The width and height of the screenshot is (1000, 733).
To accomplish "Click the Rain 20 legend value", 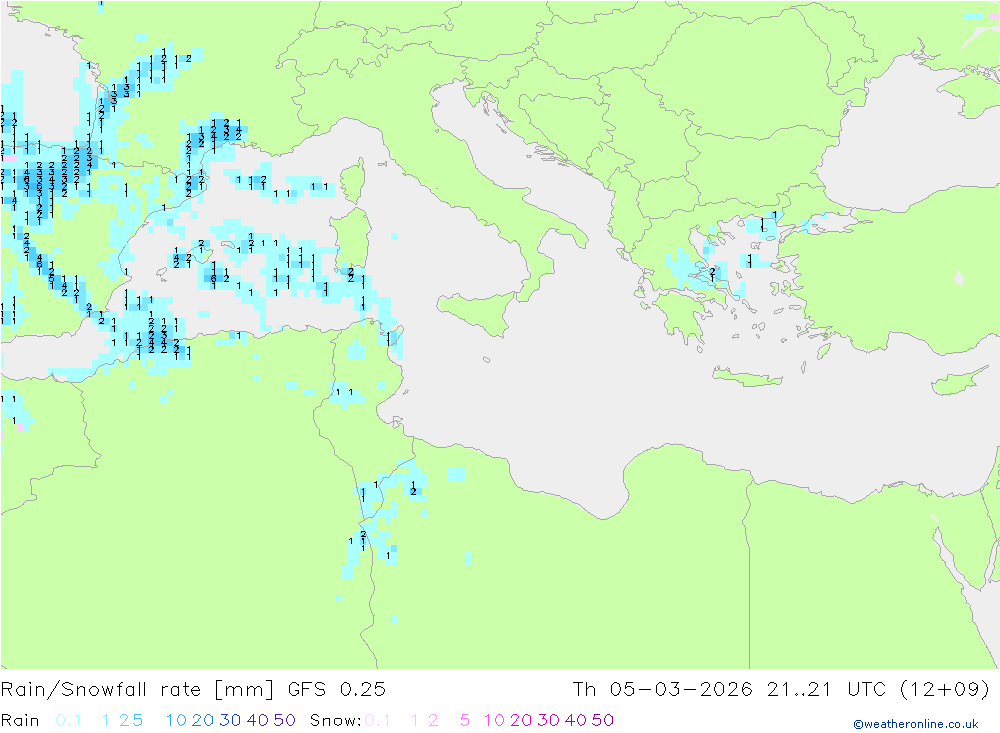I will 203,720.
